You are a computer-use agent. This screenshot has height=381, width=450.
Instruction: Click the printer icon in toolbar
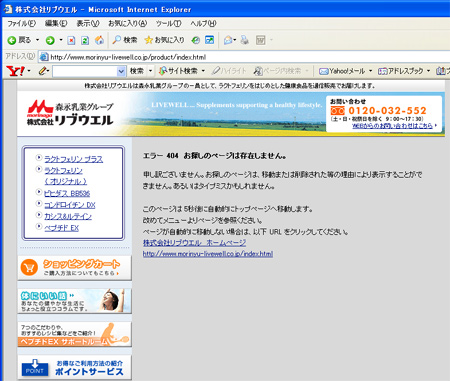(245, 40)
